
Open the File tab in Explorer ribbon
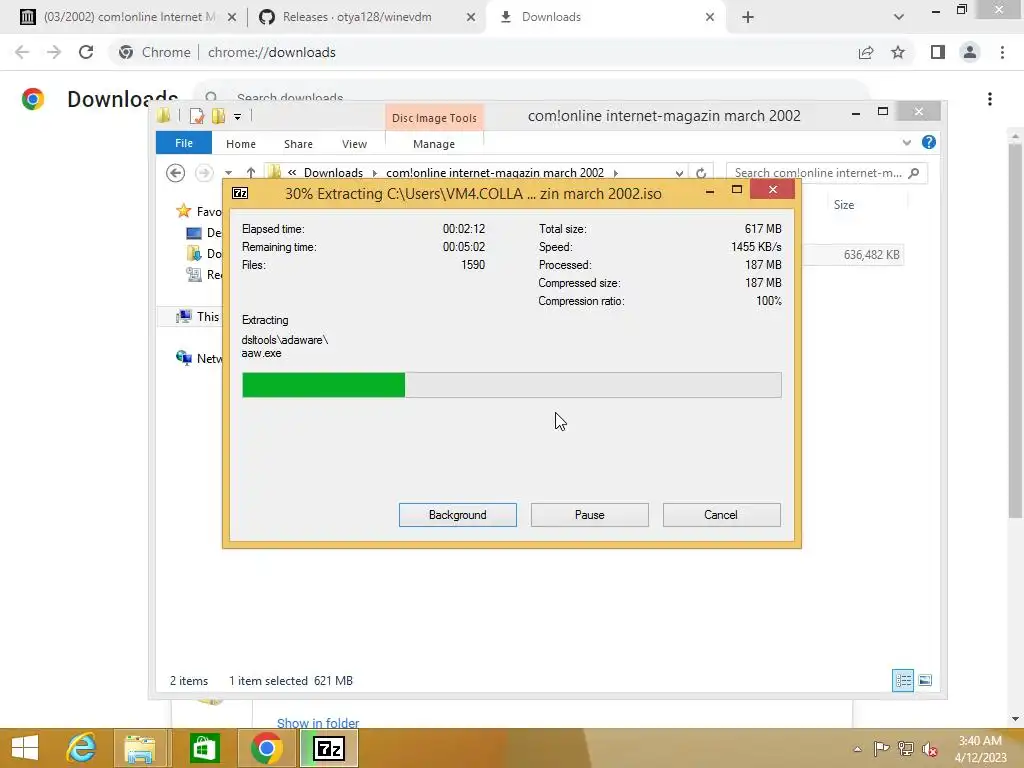point(184,143)
